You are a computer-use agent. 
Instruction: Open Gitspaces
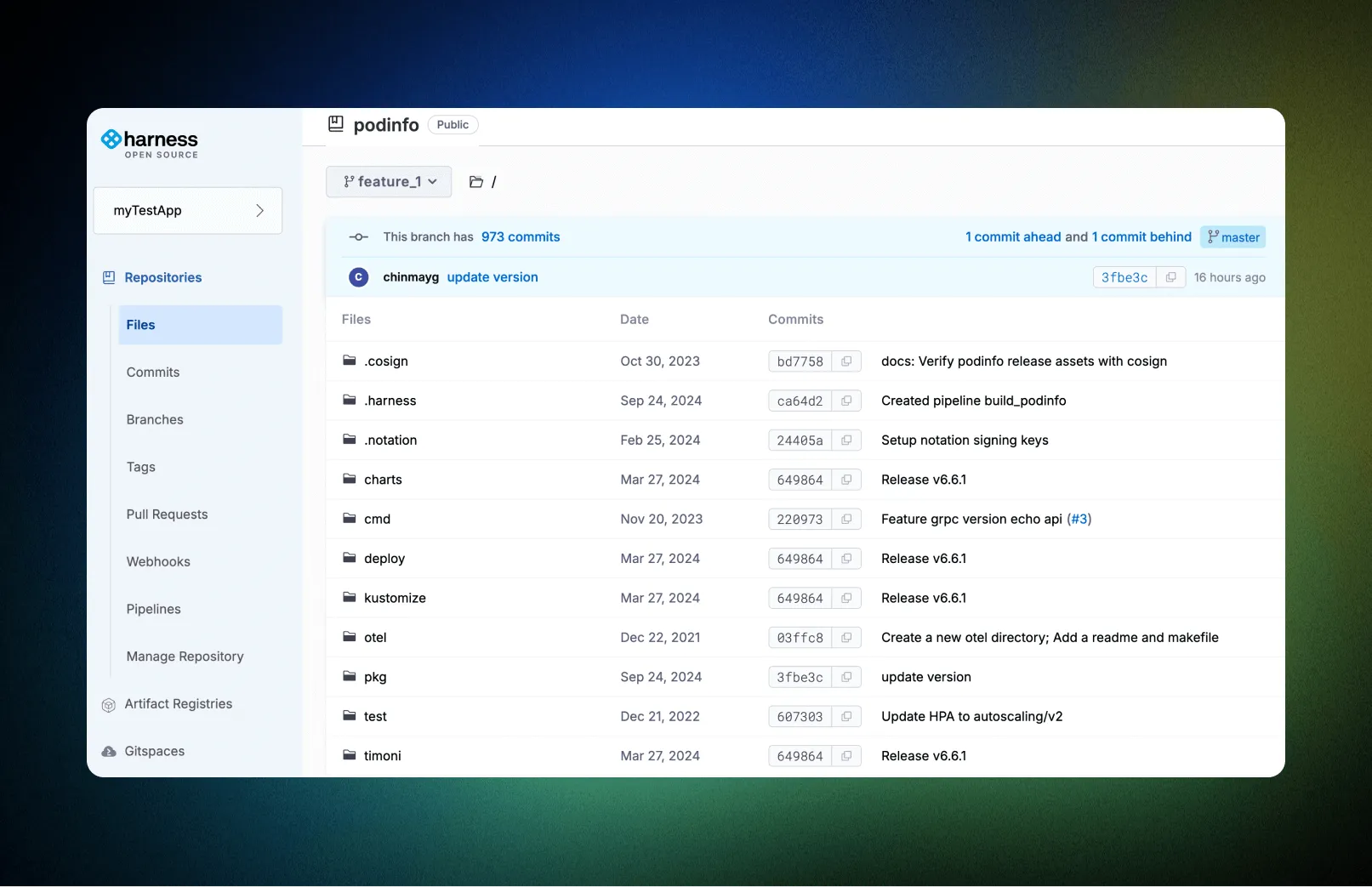pos(155,752)
